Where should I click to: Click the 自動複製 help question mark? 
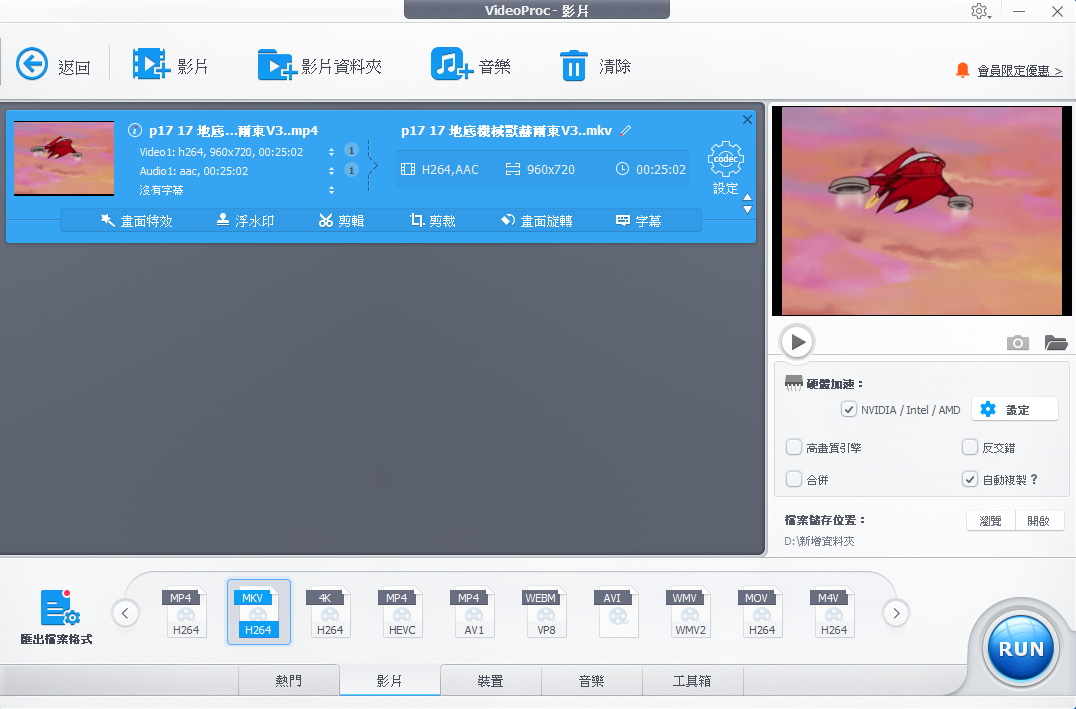pos(1034,479)
